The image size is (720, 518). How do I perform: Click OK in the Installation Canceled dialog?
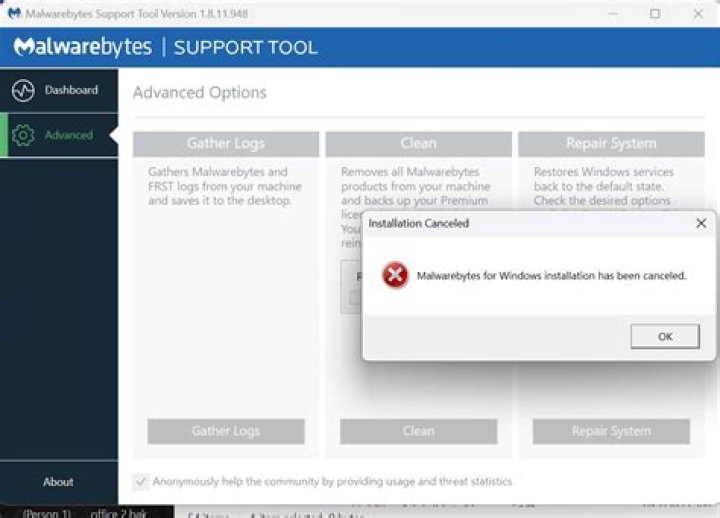665,336
